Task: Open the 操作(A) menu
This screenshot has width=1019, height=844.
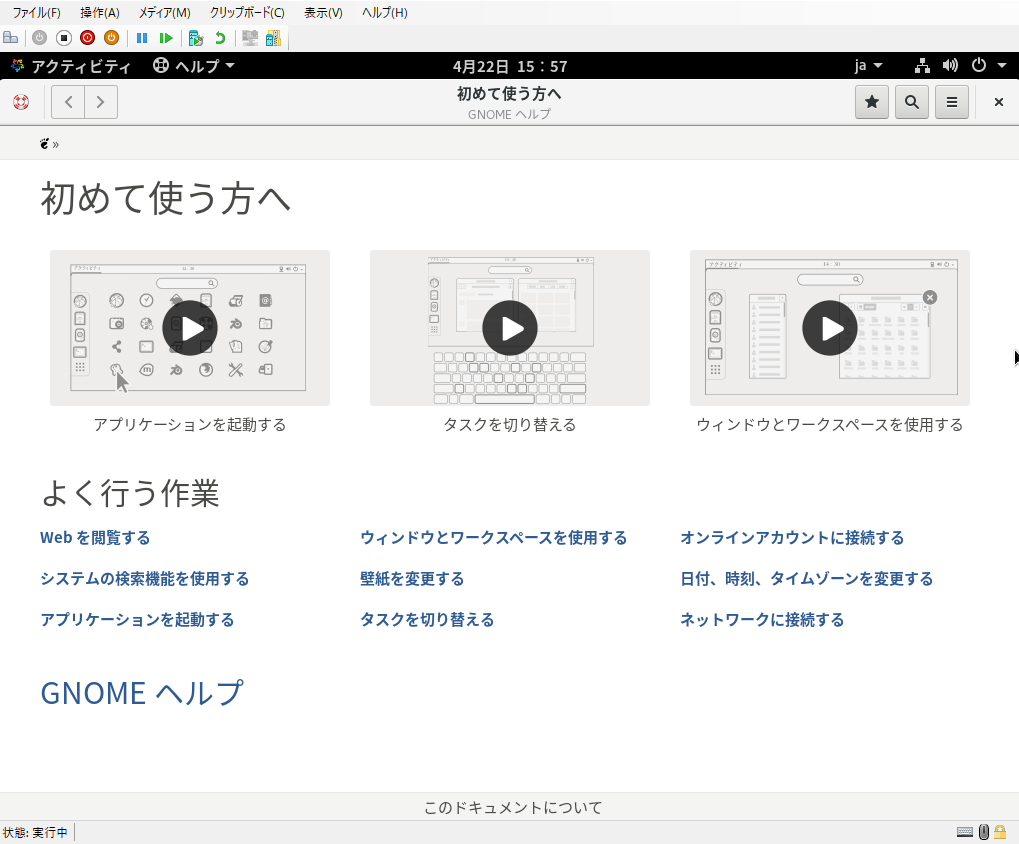Action: click(x=99, y=12)
